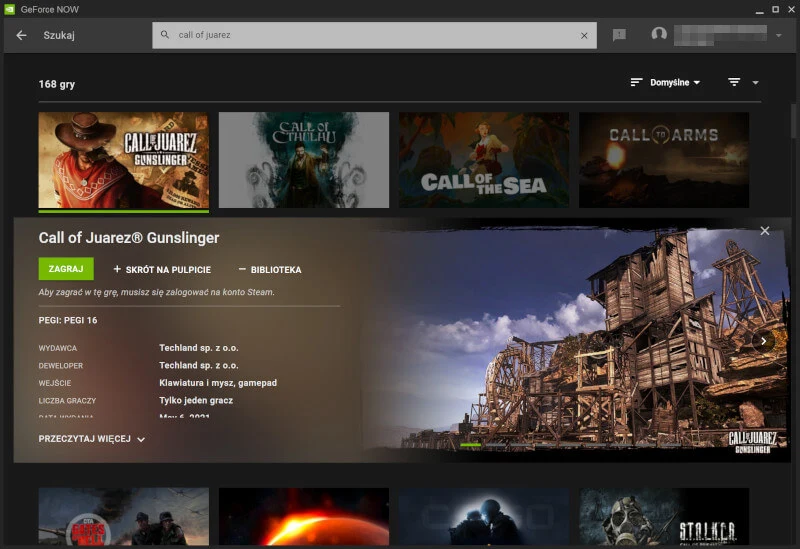Open Call to Arms game tile
Image resolution: width=800 pixels, height=549 pixels.
click(x=664, y=160)
